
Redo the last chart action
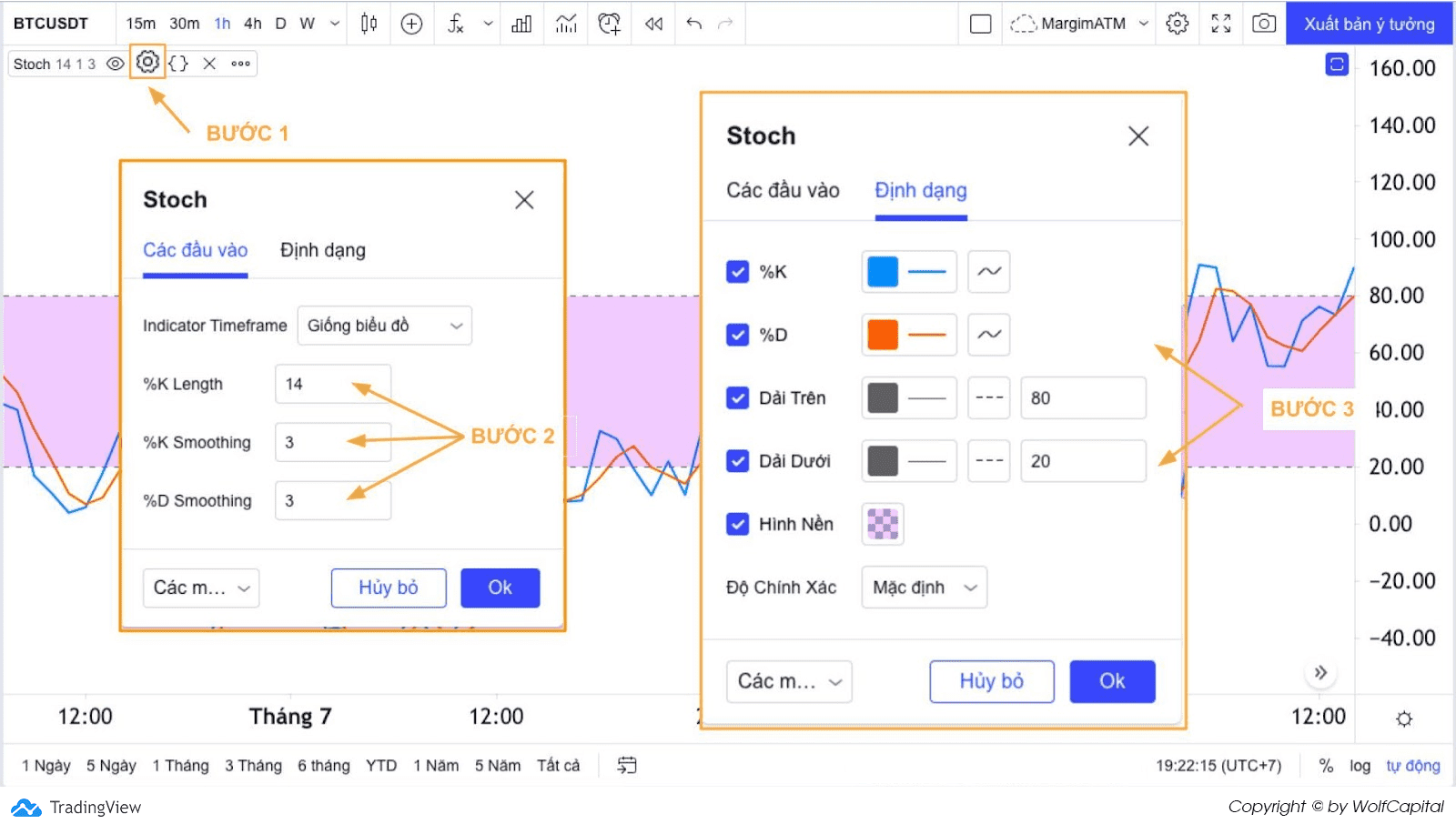tap(725, 24)
